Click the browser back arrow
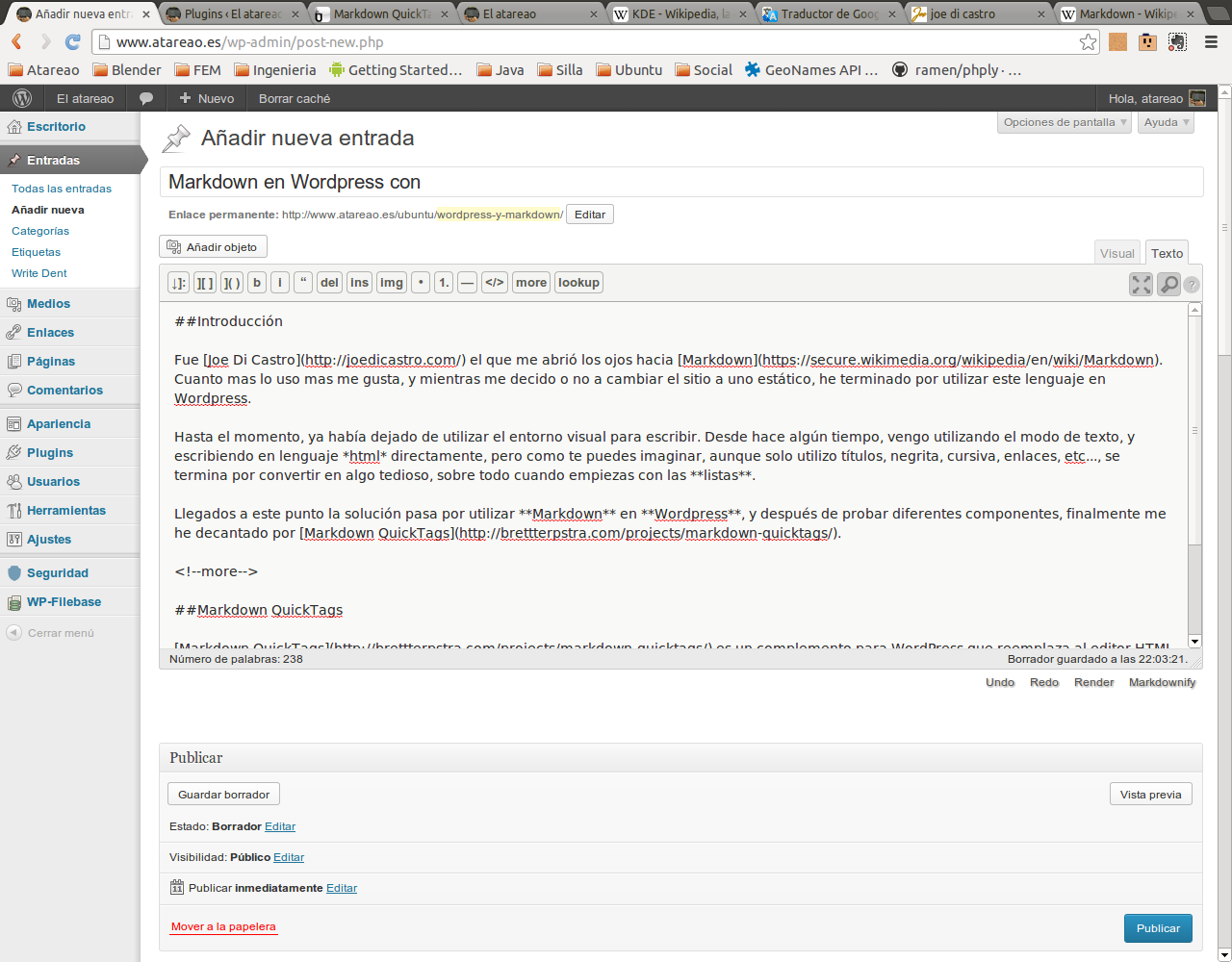Viewport: 1232px width, 962px height. pyautogui.click(x=17, y=42)
